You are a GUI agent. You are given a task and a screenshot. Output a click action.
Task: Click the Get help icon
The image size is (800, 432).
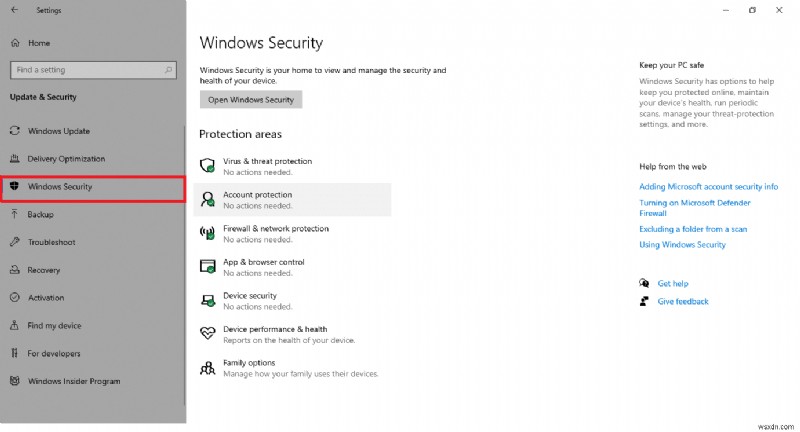click(646, 284)
